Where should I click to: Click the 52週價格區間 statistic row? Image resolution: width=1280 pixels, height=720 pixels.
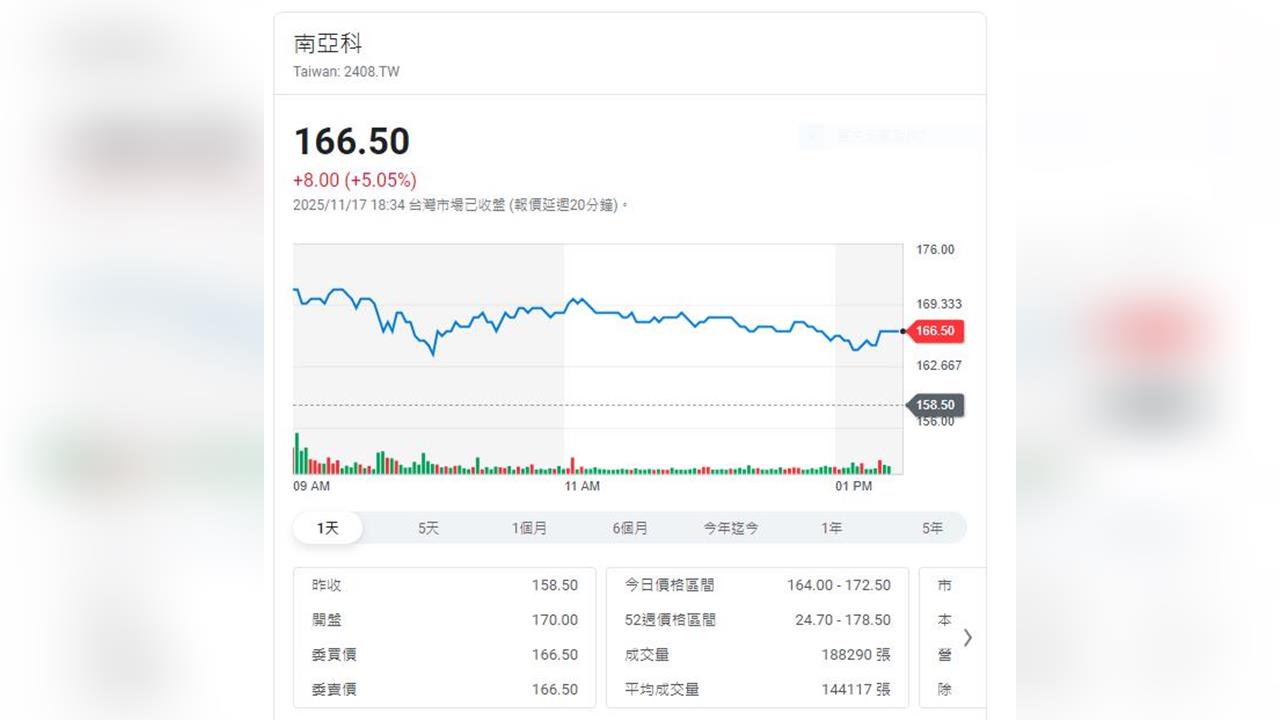757,619
